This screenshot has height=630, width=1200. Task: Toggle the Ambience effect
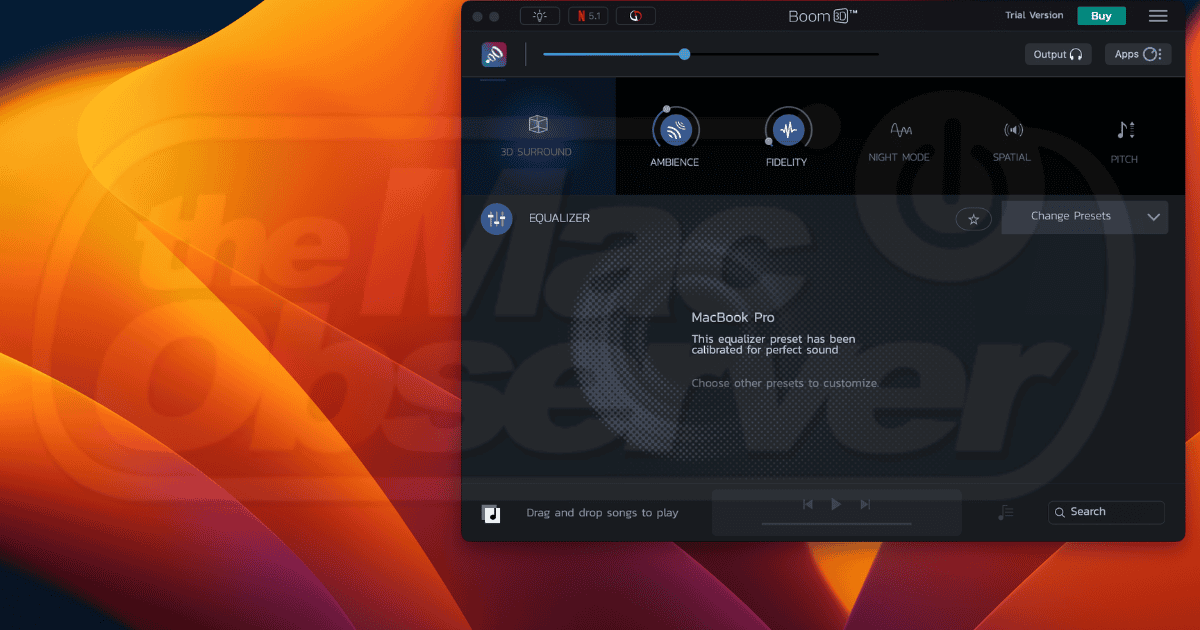(x=675, y=130)
